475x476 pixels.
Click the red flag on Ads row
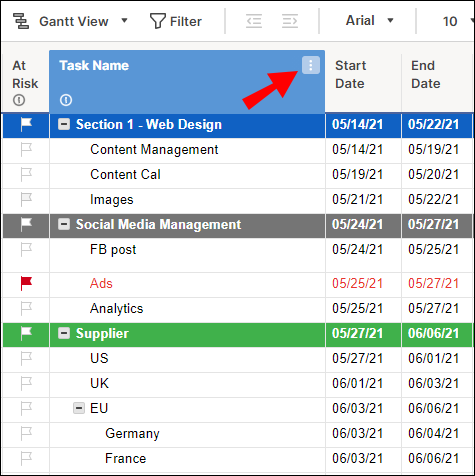[x=26, y=283]
